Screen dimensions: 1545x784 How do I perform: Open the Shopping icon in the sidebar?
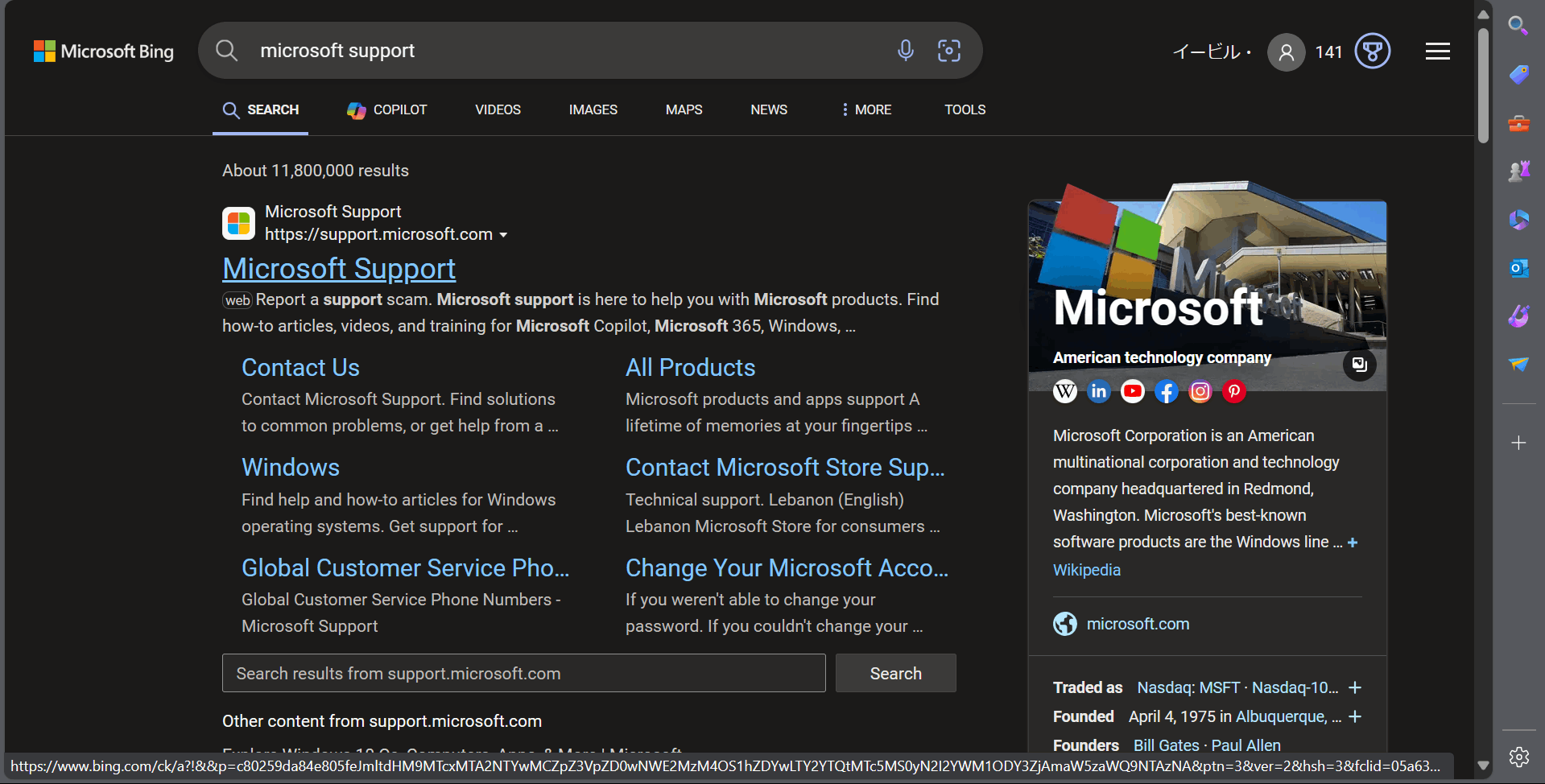(1519, 74)
